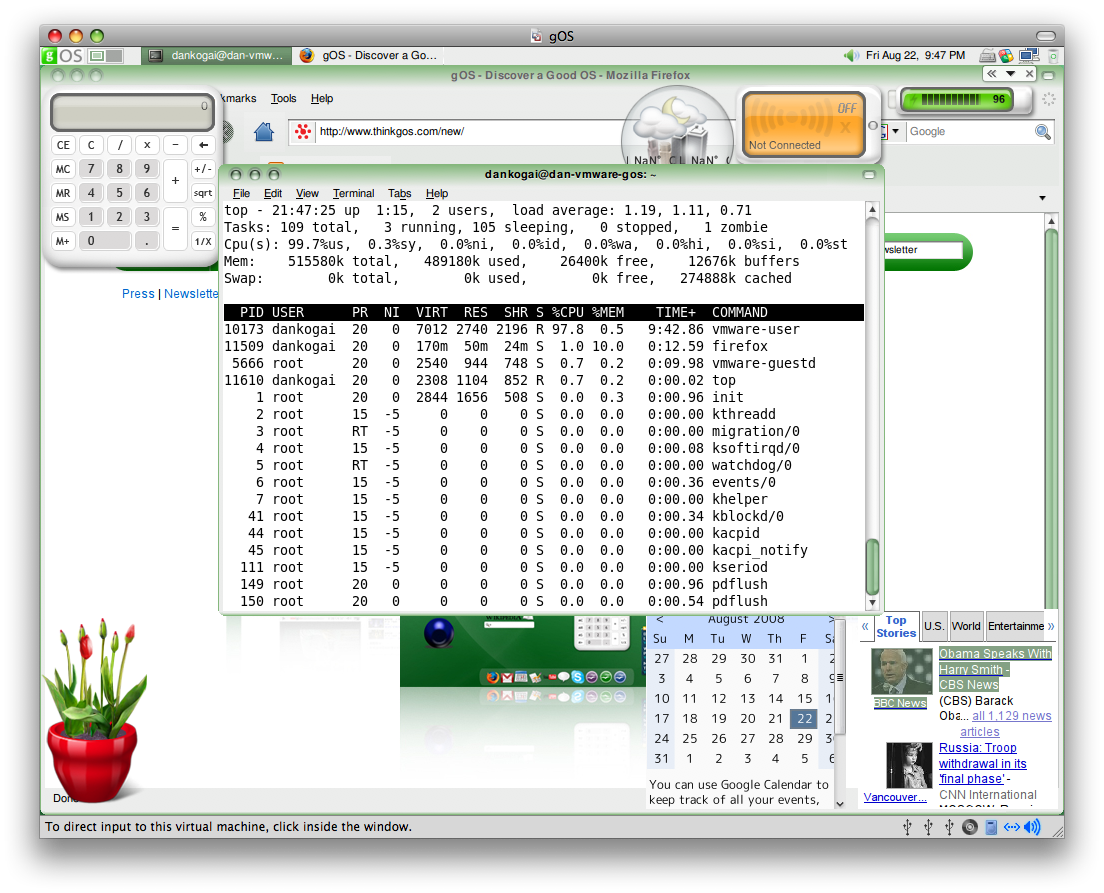1104x893 pixels.
Task: Click the keyboard icon in gOS panel tray
Action: click(987, 56)
